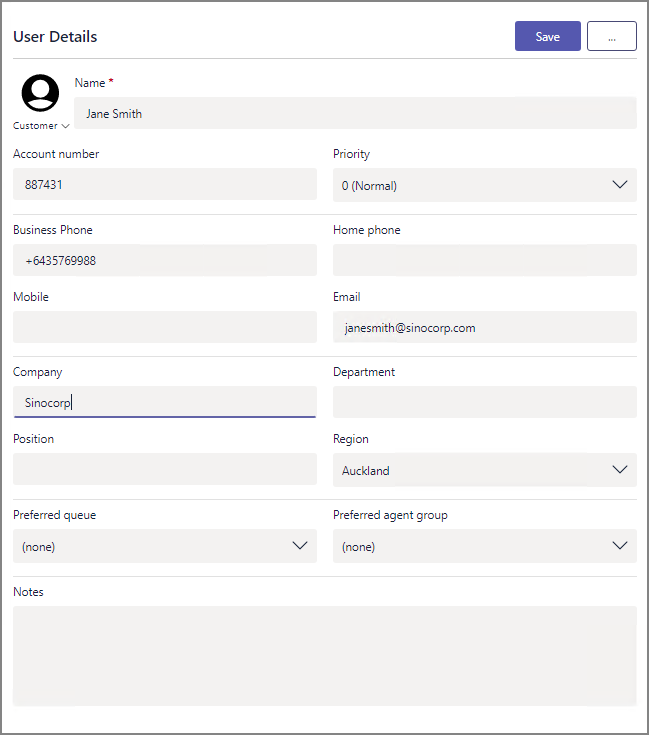The width and height of the screenshot is (649, 735).
Task: Expand the Priority dropdown
Action: (485, 185)
